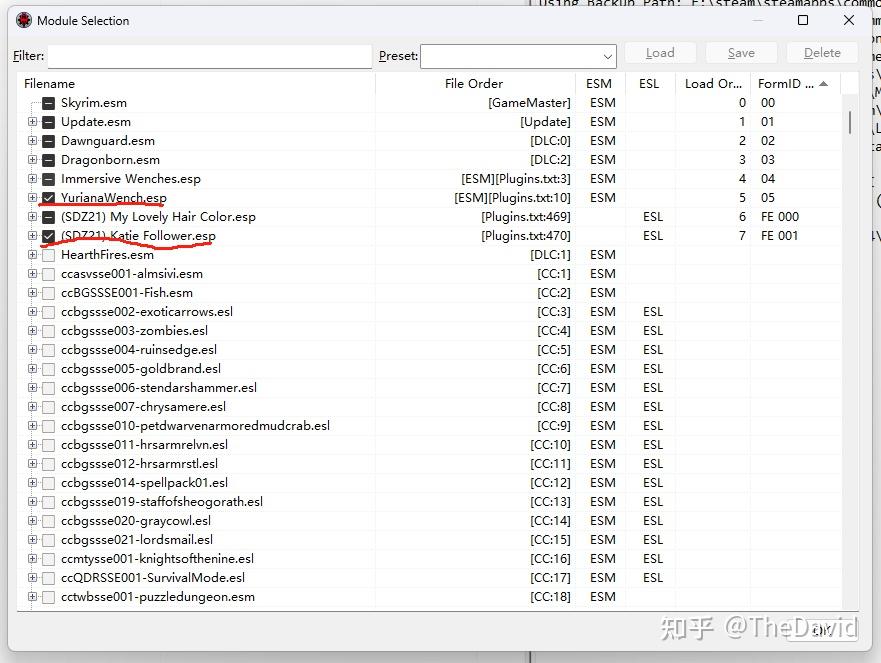Expand the Dragonborn.esm tree node
Image resolution: width=881 pixels, height=663 pixels.
coord(33,160)
